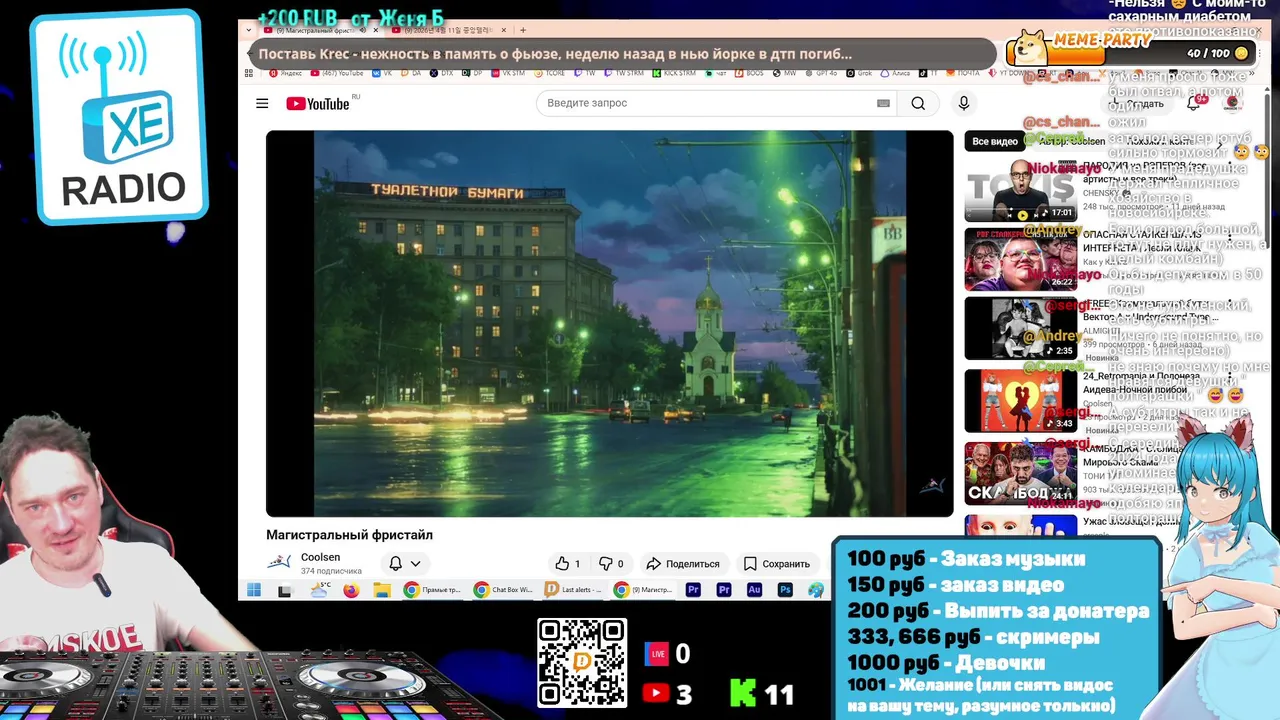
Task: Open Adobe Photoshop from the taskbar
Action: coord(785,590)
